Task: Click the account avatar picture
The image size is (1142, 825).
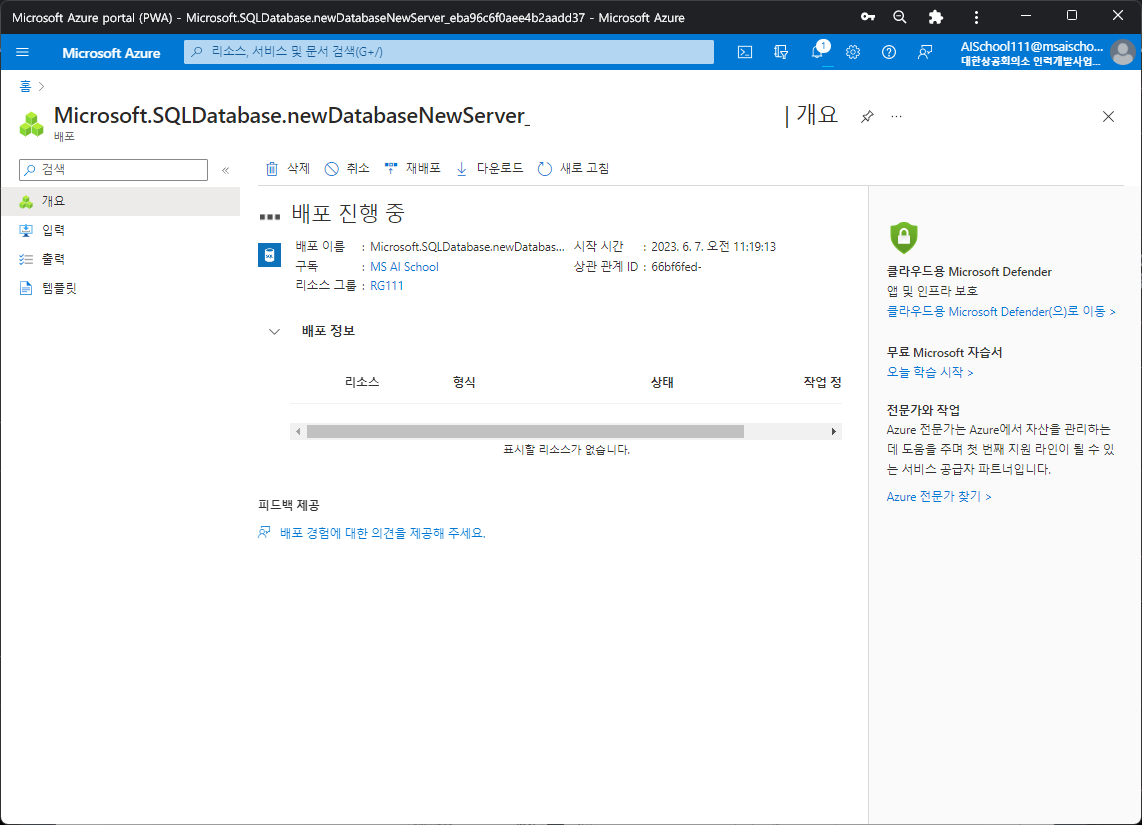Action: 1122,52
